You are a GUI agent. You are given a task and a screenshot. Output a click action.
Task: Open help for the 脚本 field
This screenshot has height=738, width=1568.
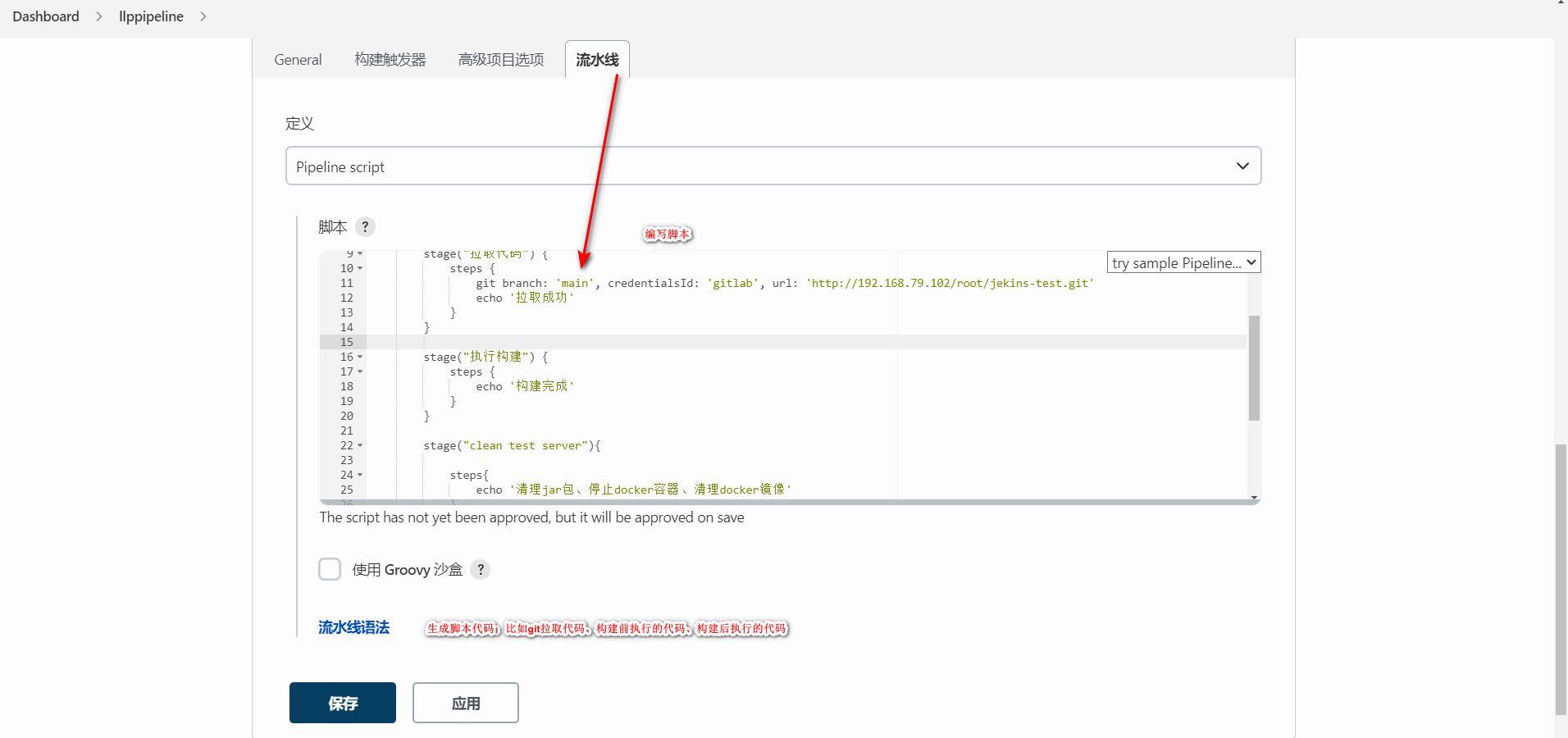pyautogui.click(x=365, y=226)
